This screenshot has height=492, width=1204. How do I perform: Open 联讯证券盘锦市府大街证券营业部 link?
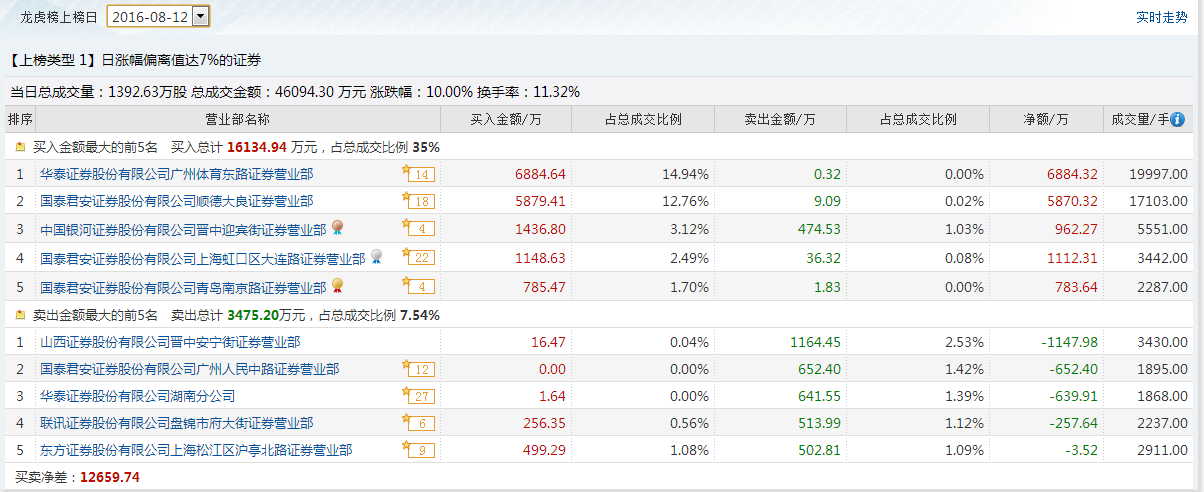click(176, 423)
